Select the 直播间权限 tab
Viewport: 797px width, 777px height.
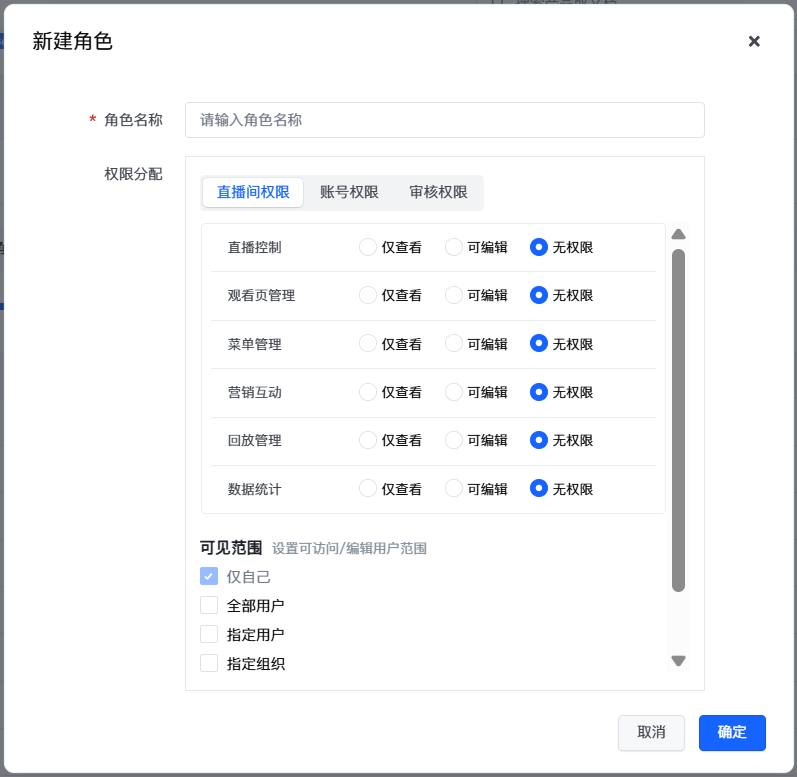[x=253, y=192]
